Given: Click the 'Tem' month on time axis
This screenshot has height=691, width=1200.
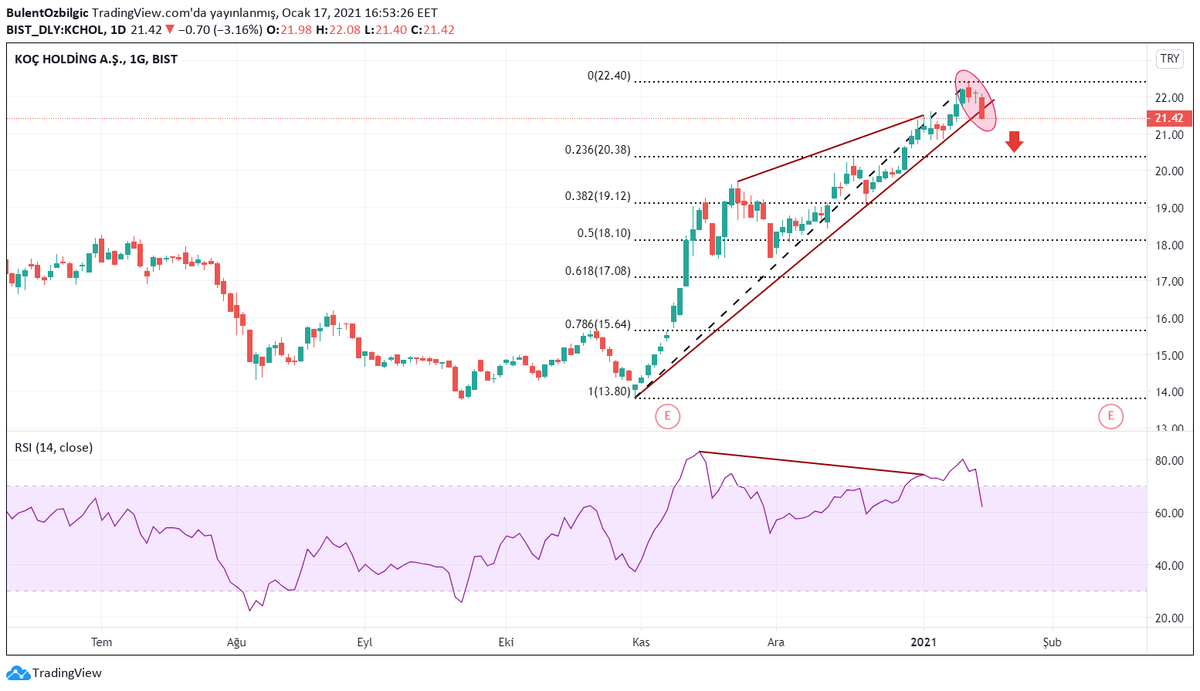Looking at the screenshot, I should click(102, 642).
